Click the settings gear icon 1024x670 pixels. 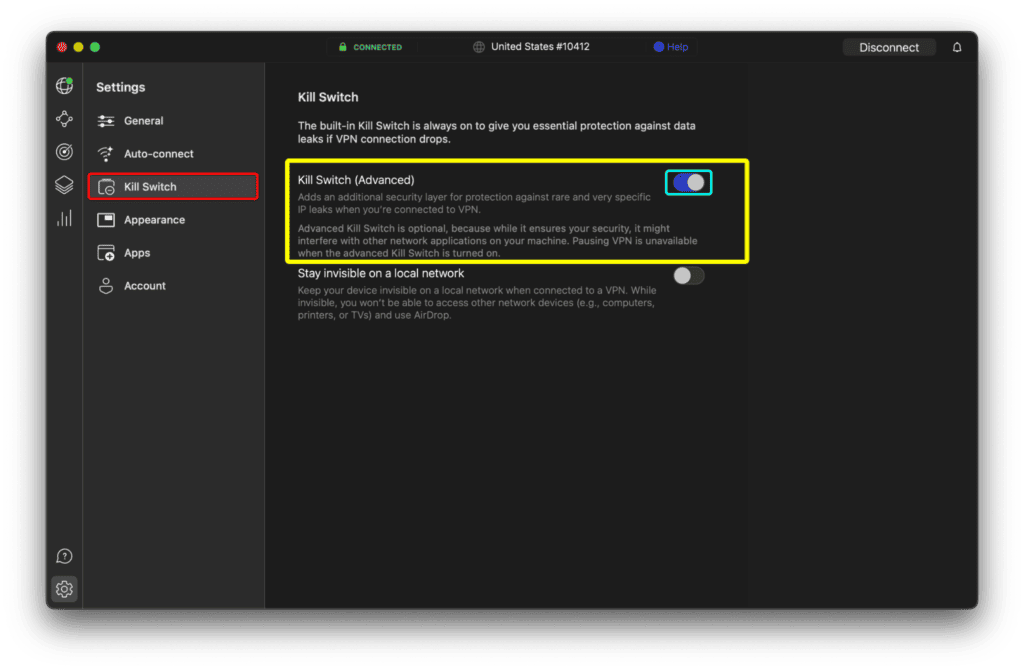pos(64,589)
